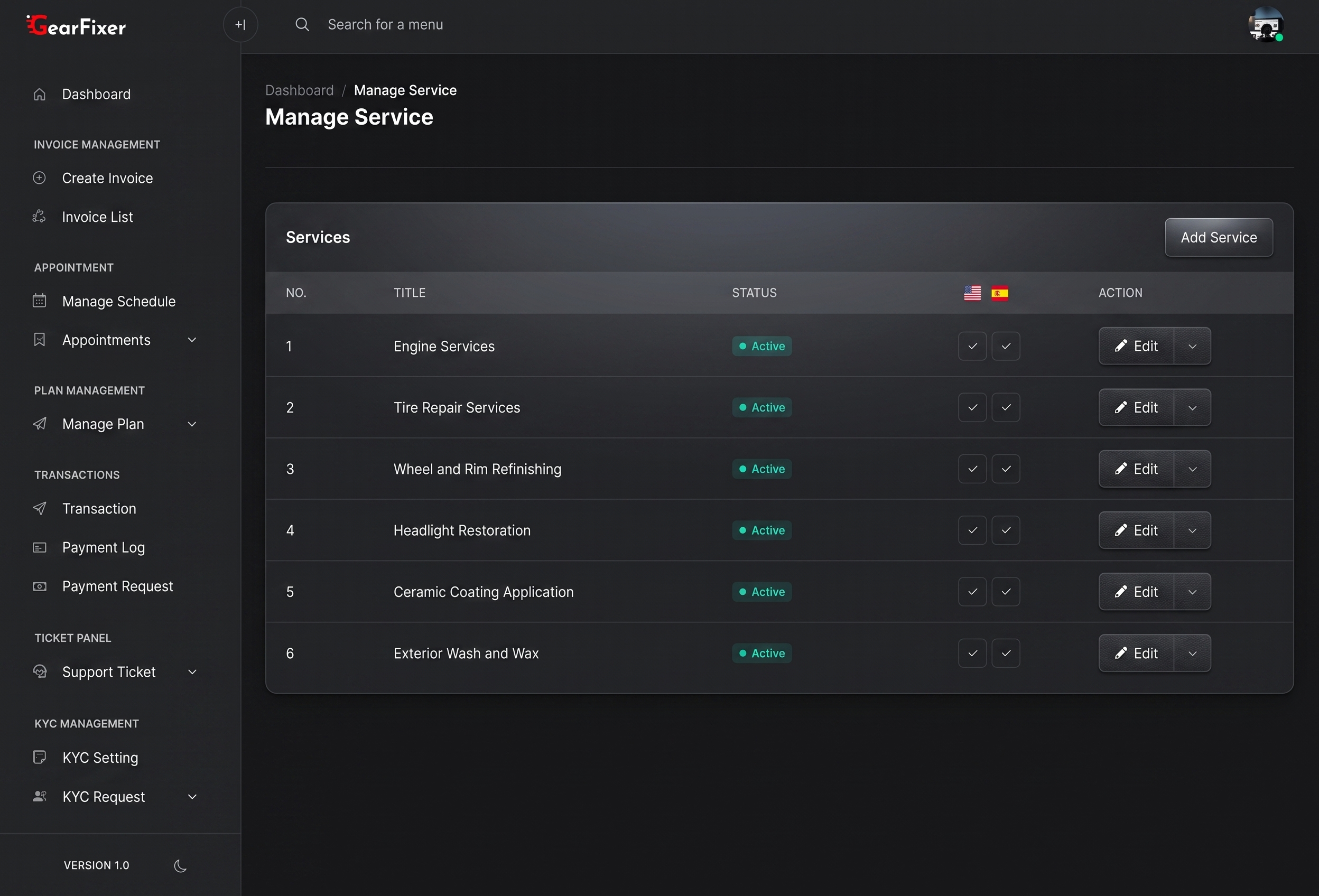Expand the KYC Request submenu chevron

192,797
